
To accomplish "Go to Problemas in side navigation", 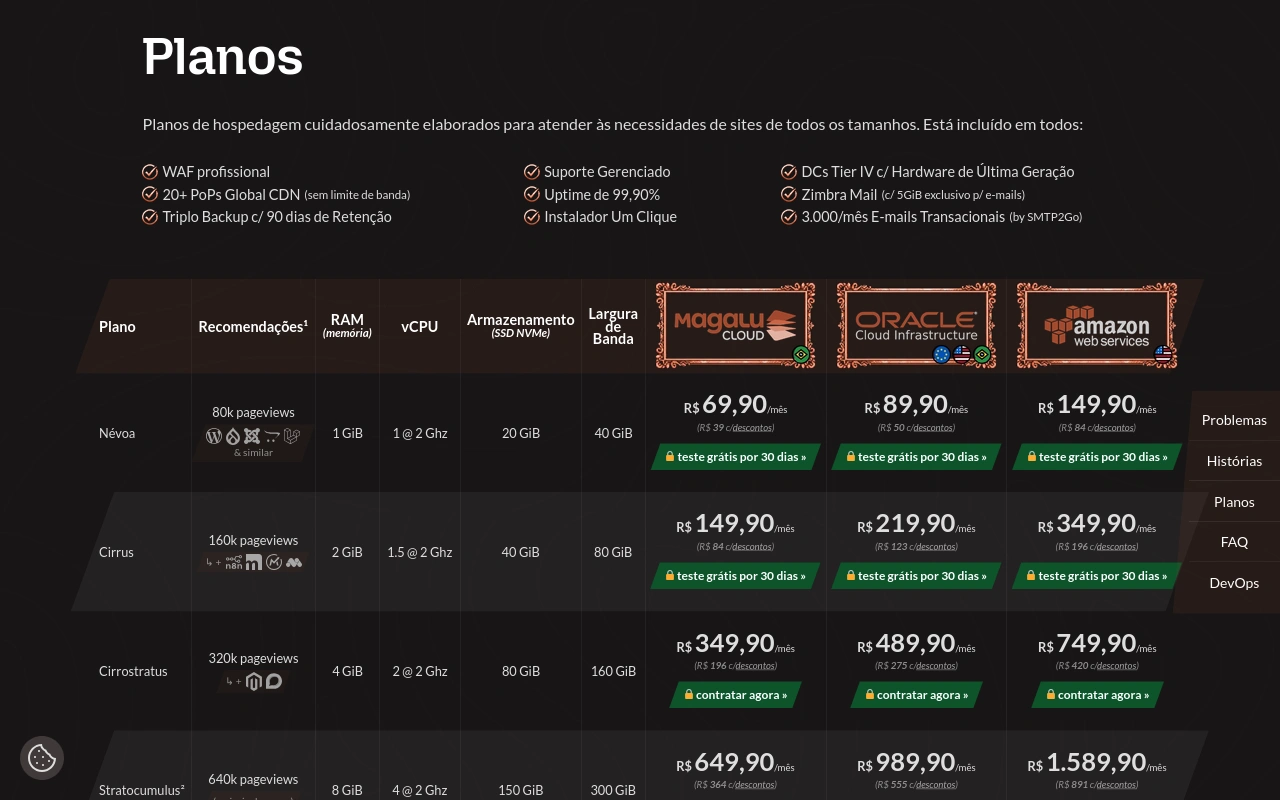I will (x=1234, y=420).
